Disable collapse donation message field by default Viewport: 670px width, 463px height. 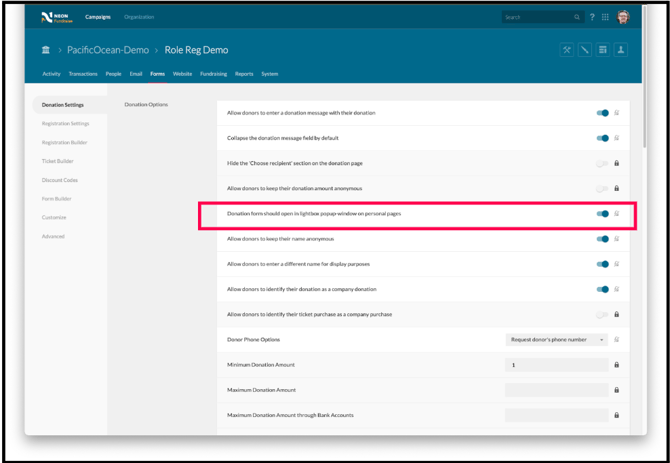point(602,138)
